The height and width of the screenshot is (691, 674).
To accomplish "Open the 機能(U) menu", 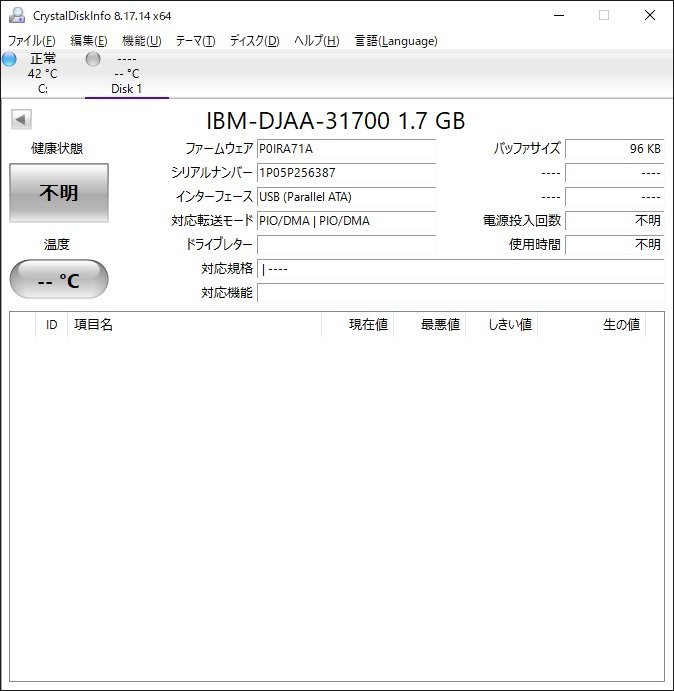I will (x=142, y=41).
